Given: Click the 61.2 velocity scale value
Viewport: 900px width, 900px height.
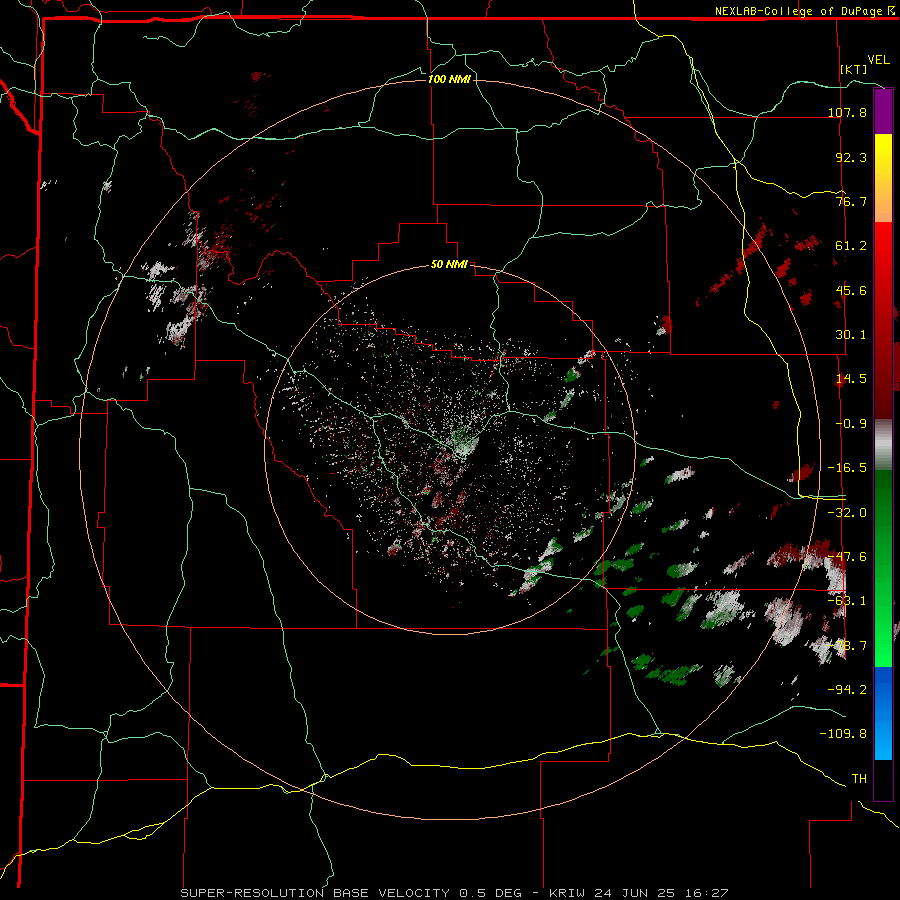Looking at the screenshot, I should pos(851,246).
